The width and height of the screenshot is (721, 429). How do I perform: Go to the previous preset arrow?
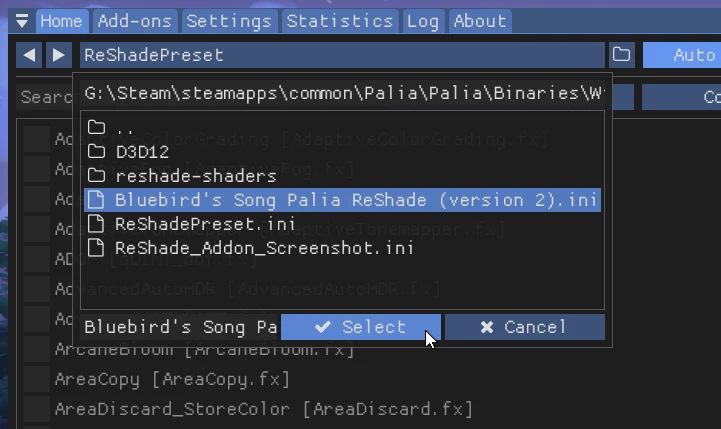click(29, 55)
